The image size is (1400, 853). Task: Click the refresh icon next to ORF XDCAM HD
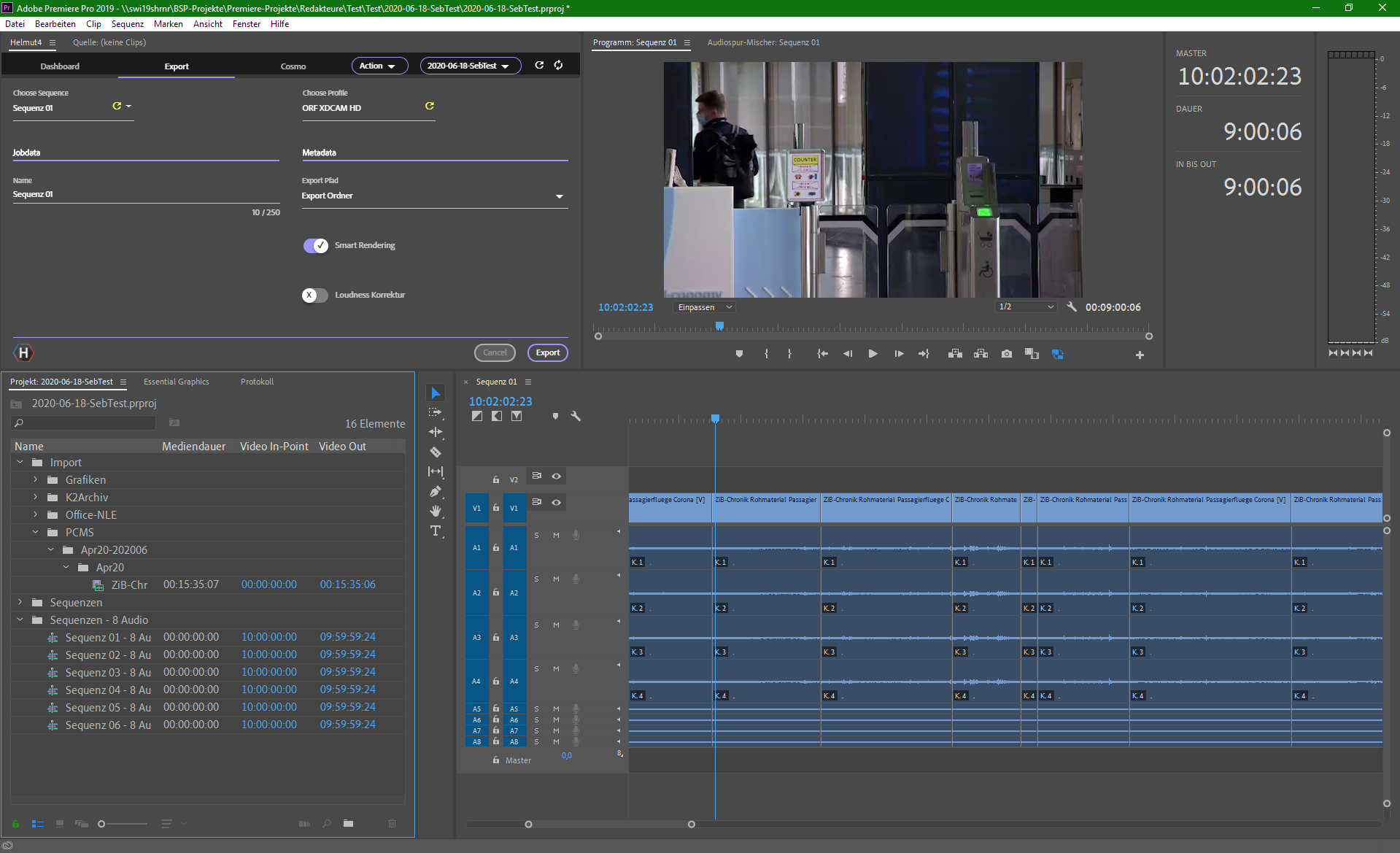(430, 107)
